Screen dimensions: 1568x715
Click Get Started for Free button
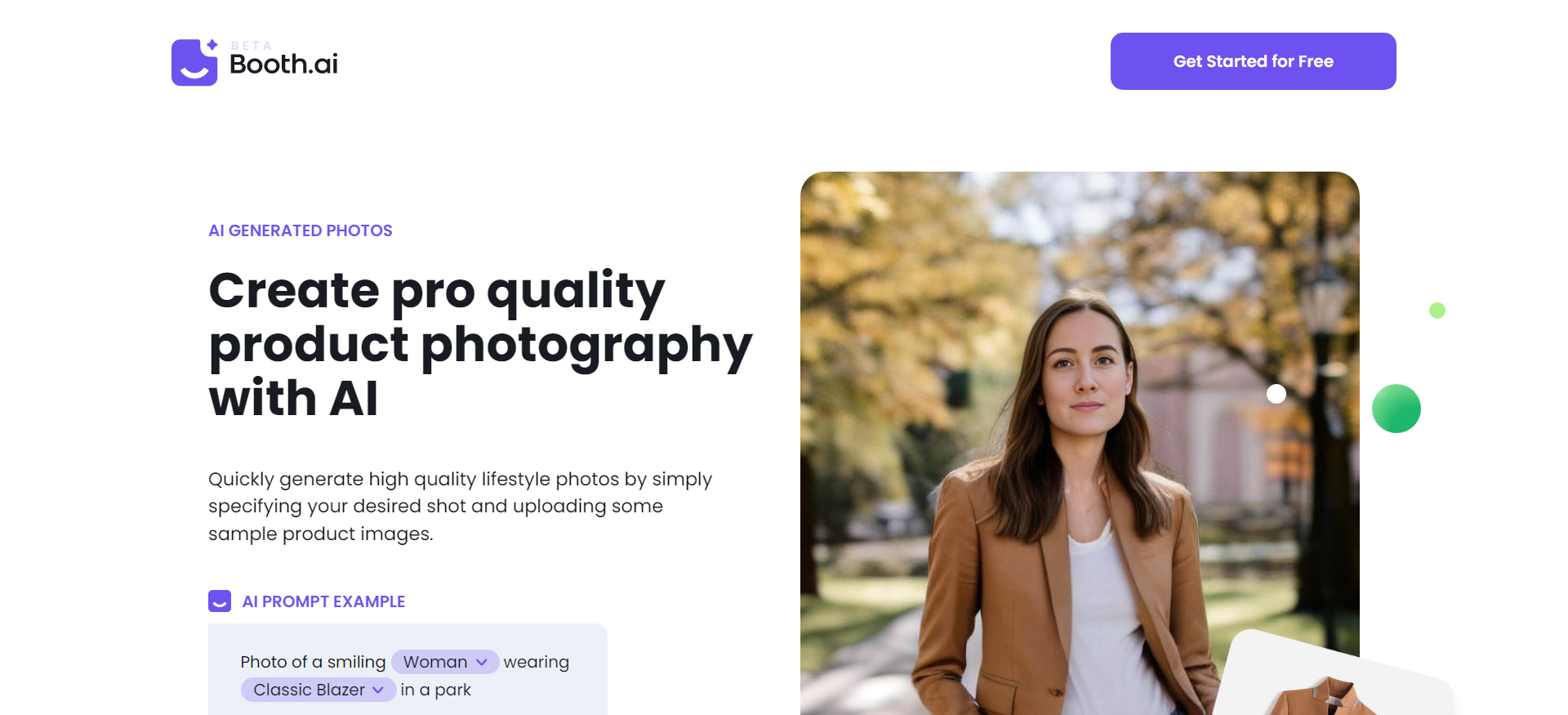coord(1253,61)
